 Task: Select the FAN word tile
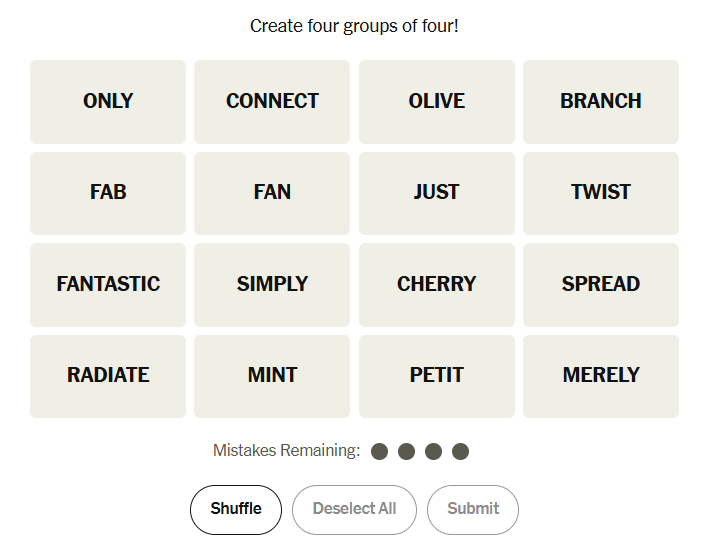pos(272,192)
